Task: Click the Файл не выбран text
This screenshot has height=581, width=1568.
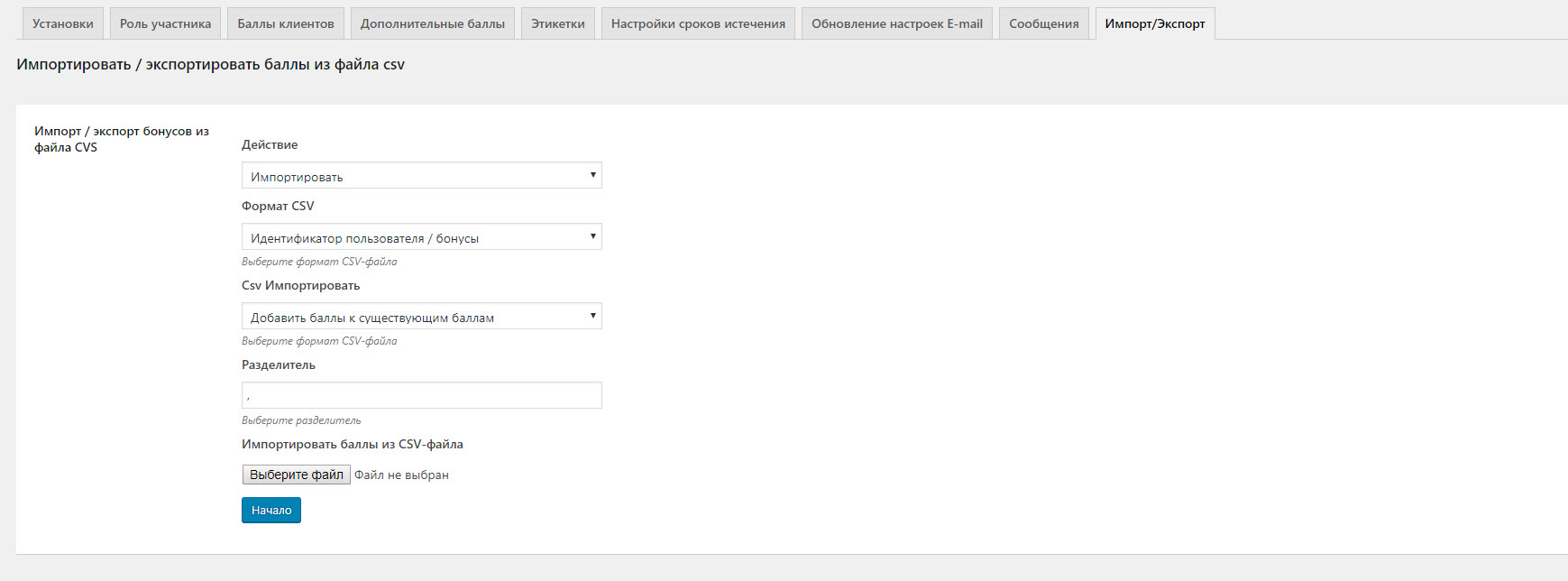Action: [401, 475]
